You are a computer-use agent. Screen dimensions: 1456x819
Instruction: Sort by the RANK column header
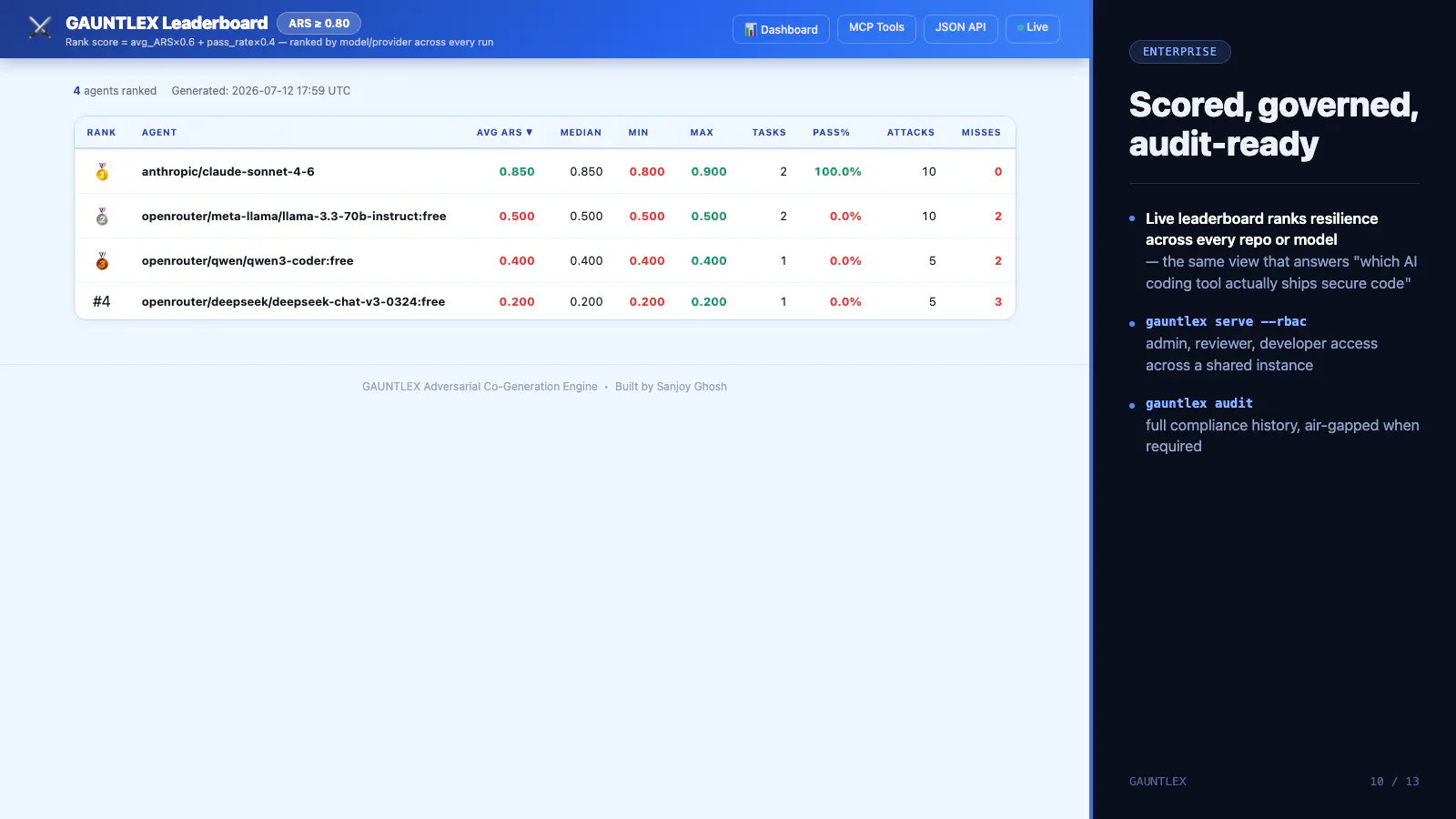click(102, 133)
